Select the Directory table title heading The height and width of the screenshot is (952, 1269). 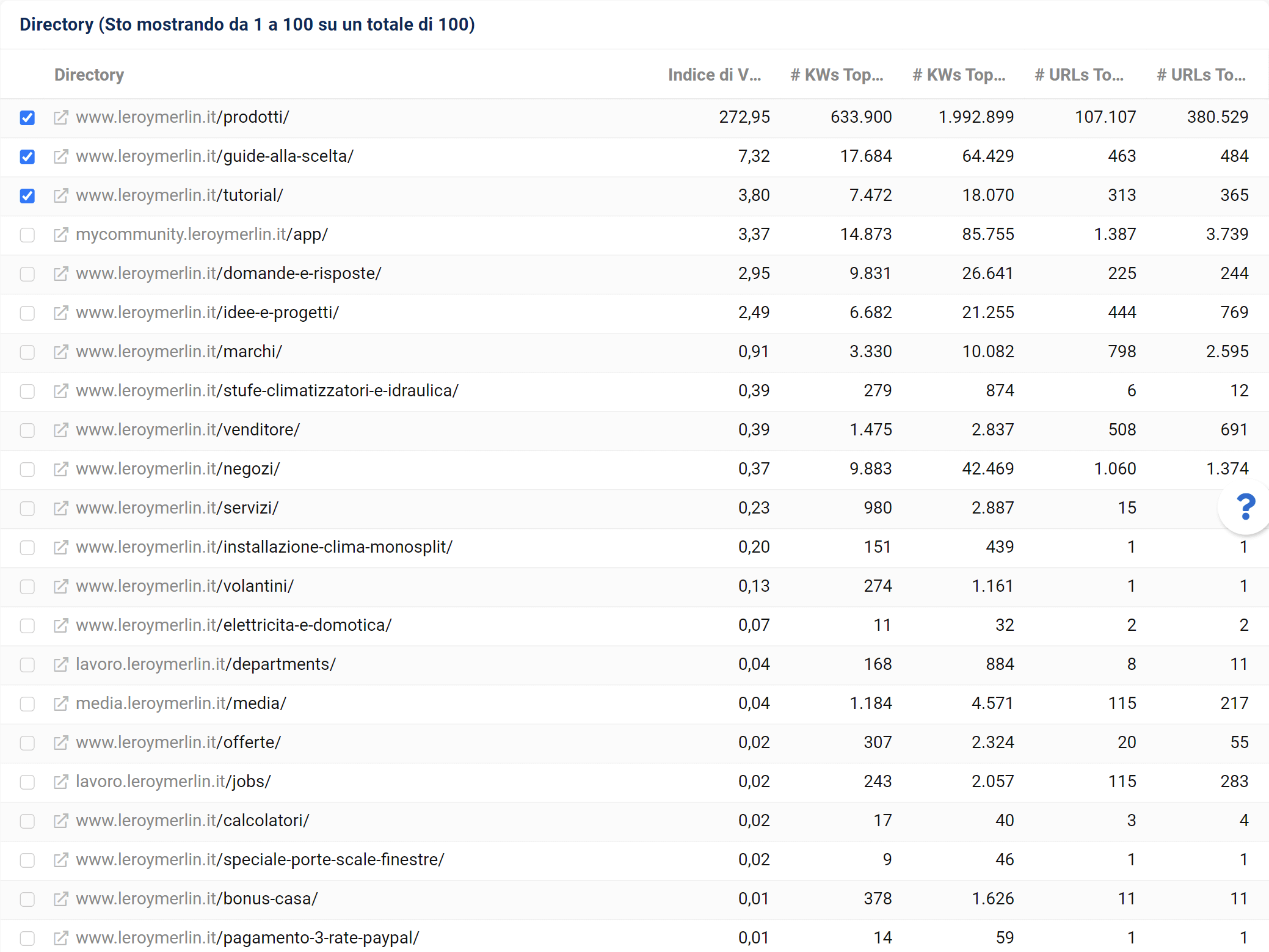pyautogui.click(x=247, y=24)
